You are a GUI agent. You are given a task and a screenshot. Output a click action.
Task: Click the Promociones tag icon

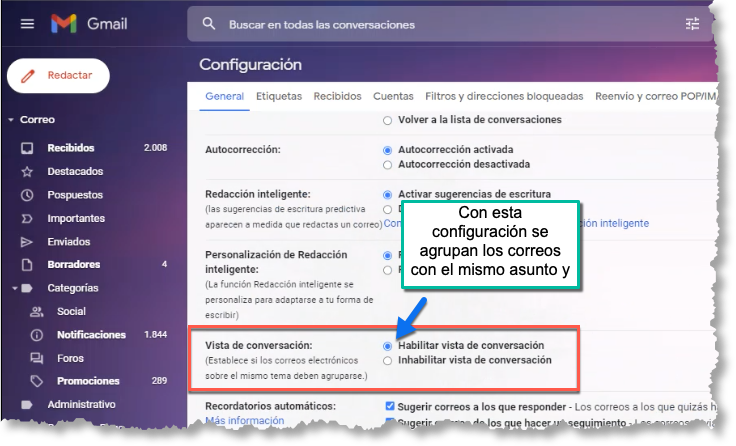pos(37,381)
